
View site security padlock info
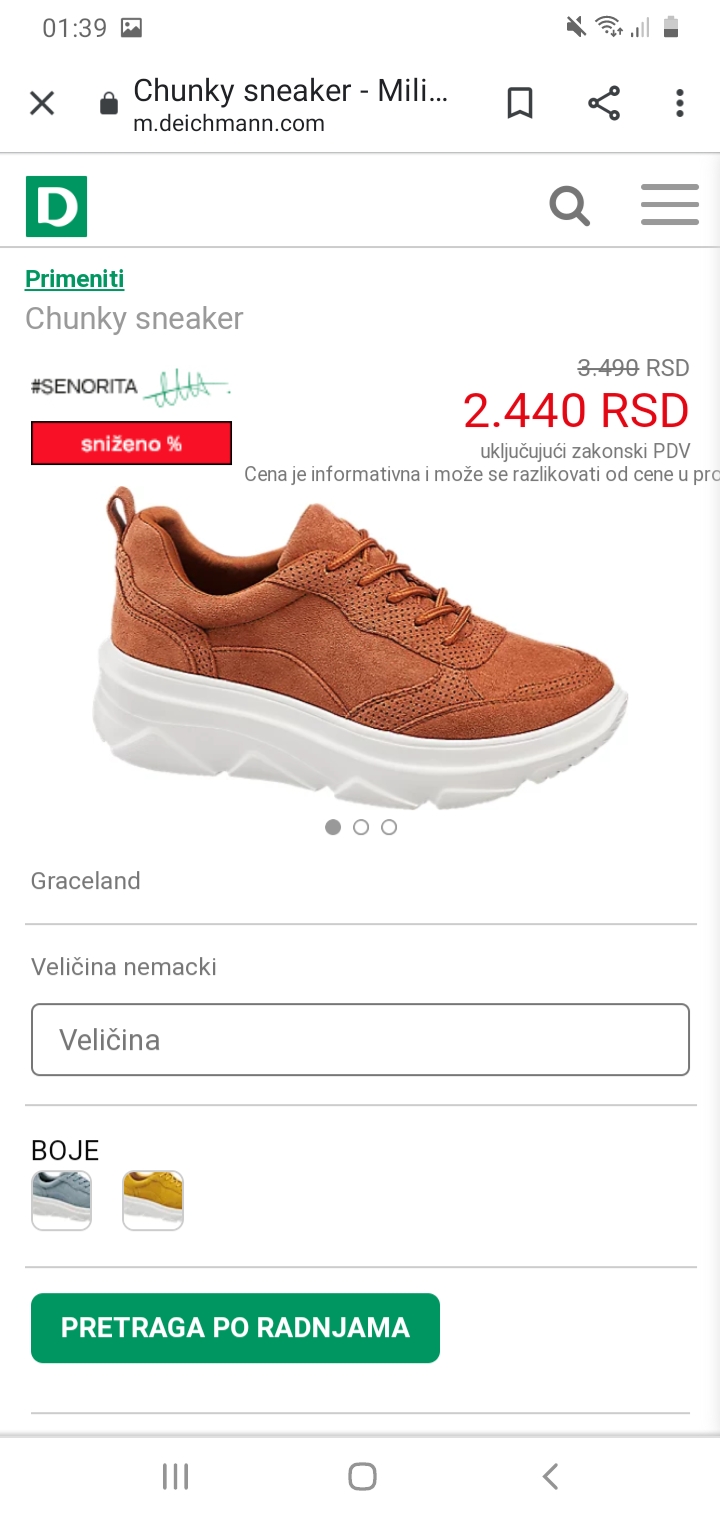pyautogui.click(x=109, y=104)
